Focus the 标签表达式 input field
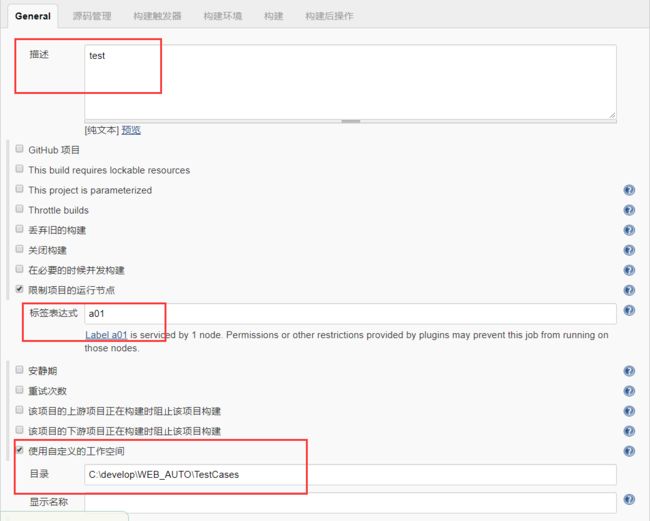This screenshot has width=650, height=521. tap(350, 314)
